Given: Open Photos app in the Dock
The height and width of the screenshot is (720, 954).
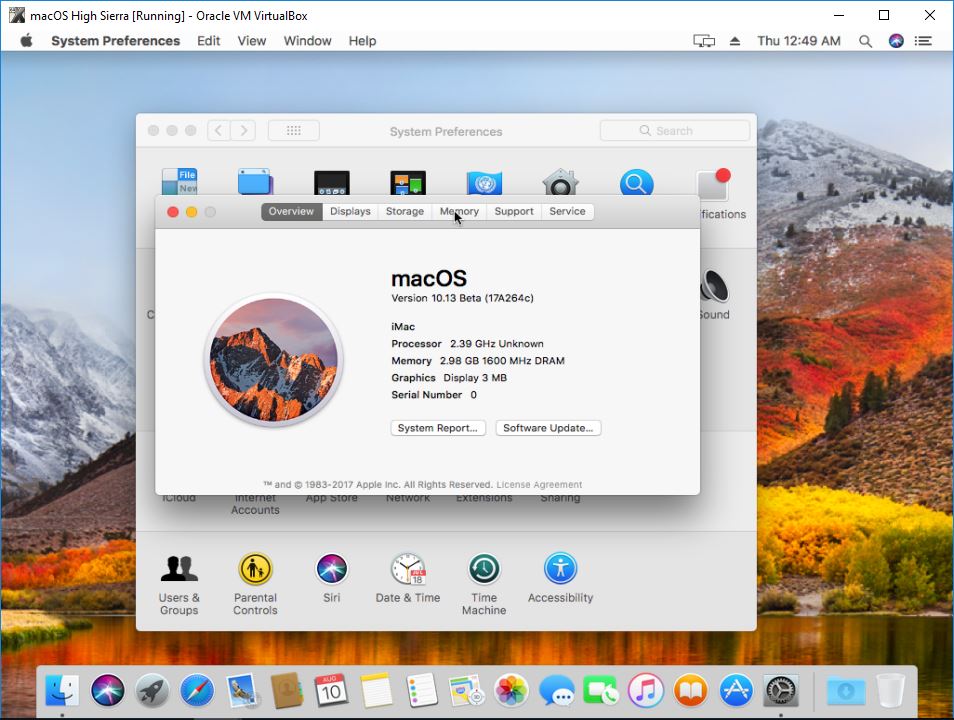Looking at the screenshot, I should point(512,690).
